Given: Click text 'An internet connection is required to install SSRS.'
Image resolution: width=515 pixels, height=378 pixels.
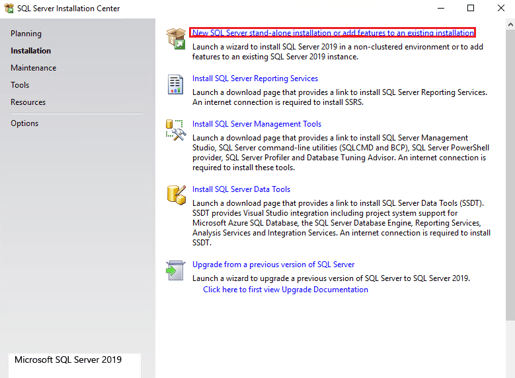Looking at the screenshot, I should point(277,102).
